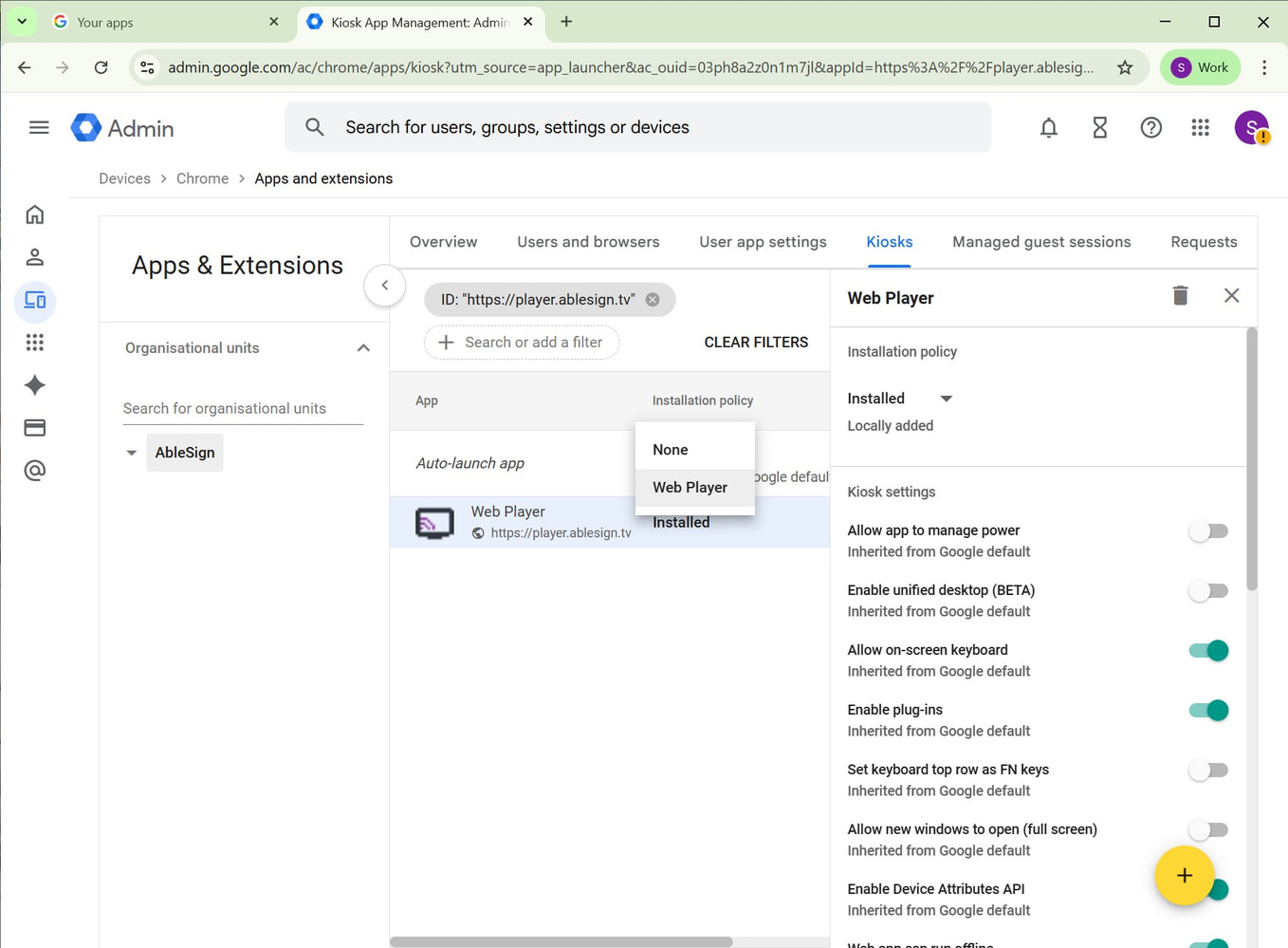Image resolution: width=1288 pixels, height=948 pixels.
Task: Open notifications bell icon
Action: [x=1048, y=128]
